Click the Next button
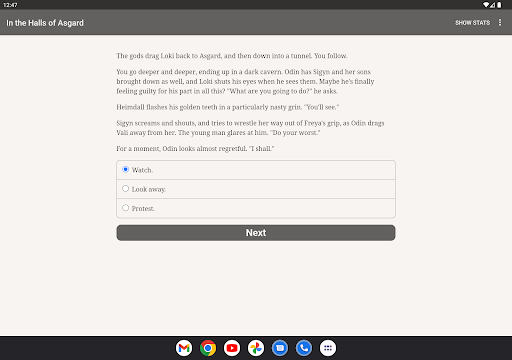Screen dimensions: 512x360 [x=256, y=233]
